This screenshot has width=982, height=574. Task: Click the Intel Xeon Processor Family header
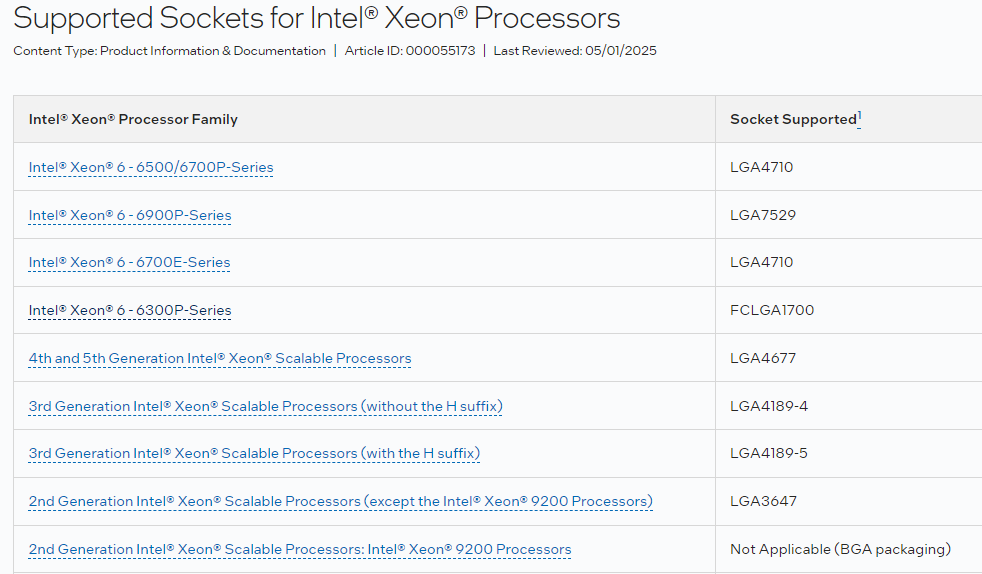[133, 119]
